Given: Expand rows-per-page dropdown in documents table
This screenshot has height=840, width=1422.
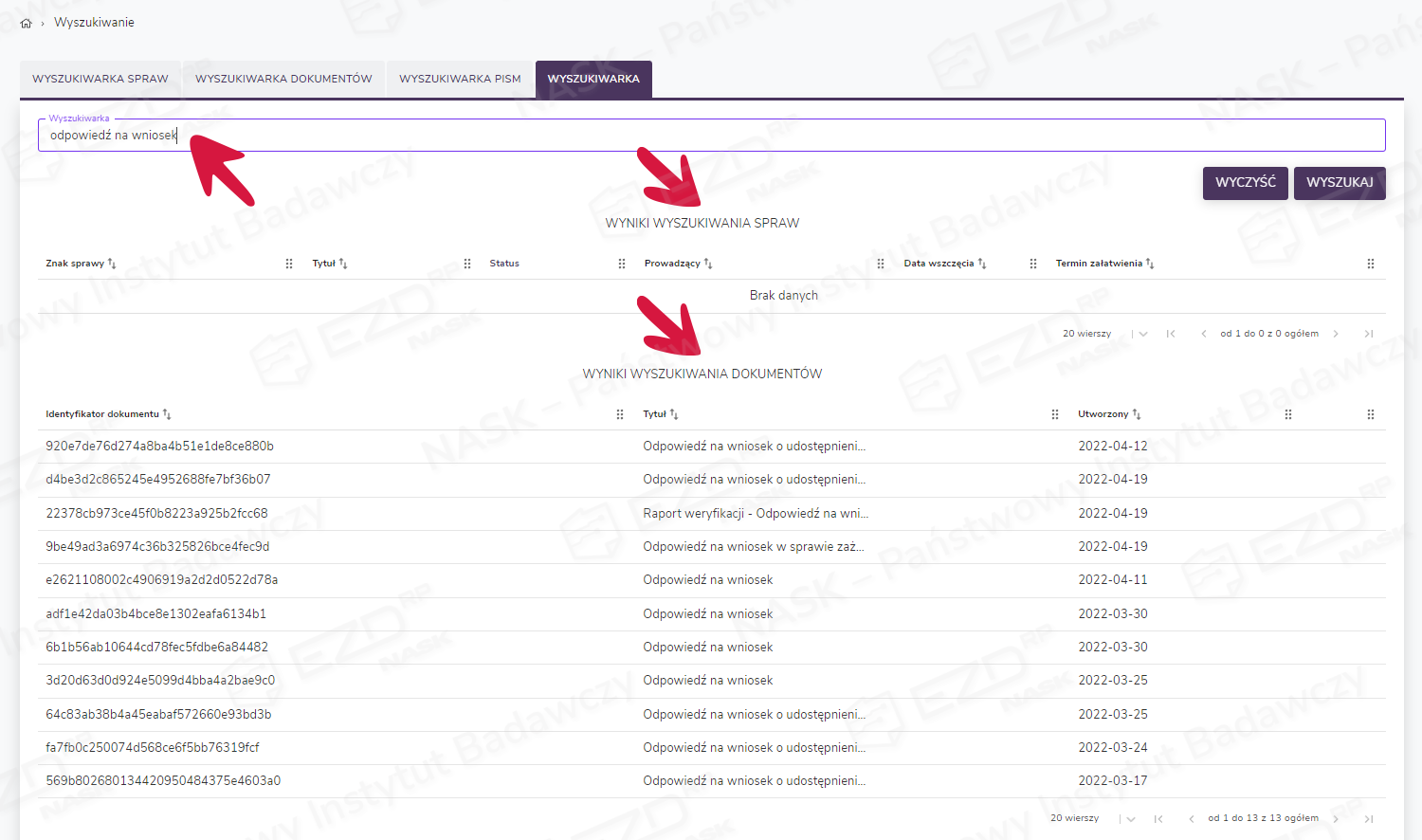Looking at the screenshot, I should click(x=1131, y=818).
